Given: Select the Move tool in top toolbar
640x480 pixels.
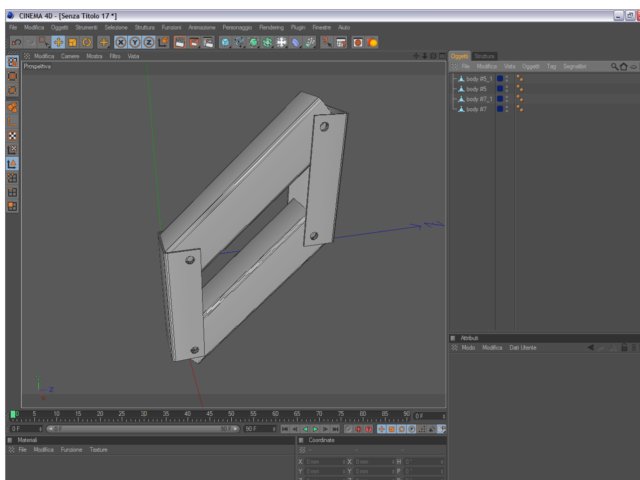Looking at the screenshot, I should tap(58, 42).
